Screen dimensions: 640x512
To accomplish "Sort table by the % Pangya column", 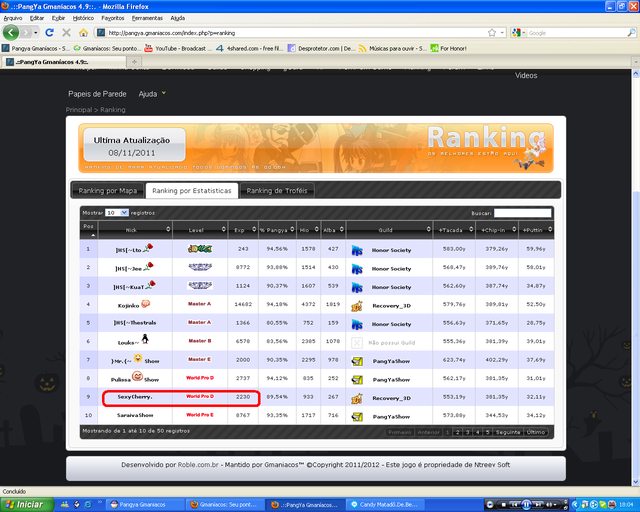I will pyautogui.click(x=277, y=230).
